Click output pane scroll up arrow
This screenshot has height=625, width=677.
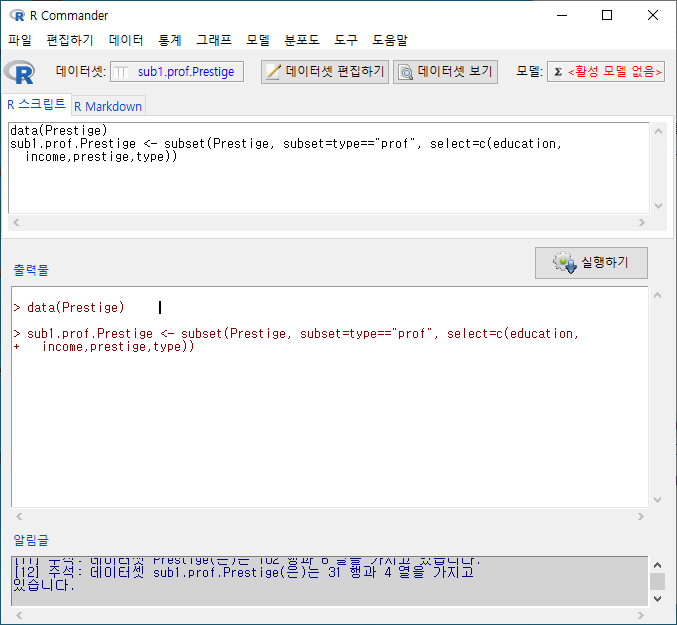[658, 295]
